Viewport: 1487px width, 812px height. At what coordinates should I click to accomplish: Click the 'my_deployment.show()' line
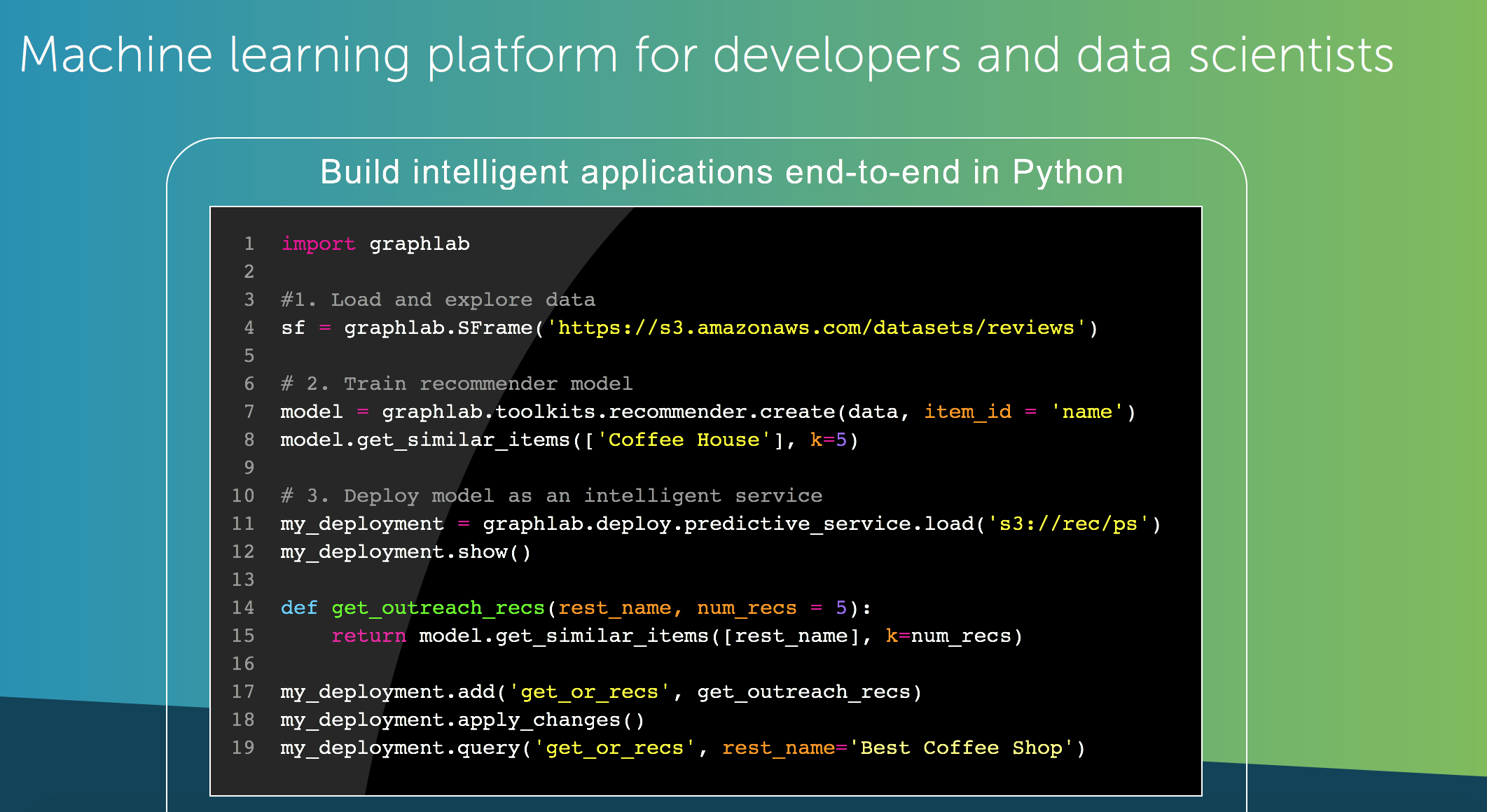click(406, 552)
